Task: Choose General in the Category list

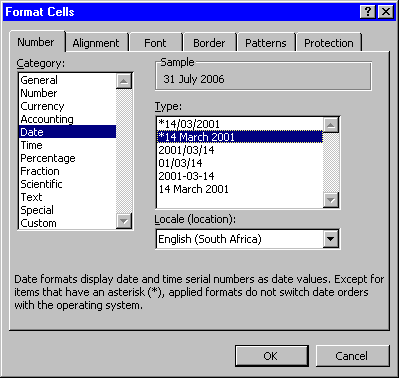Action: pyautogui.click(x=68, y=80)
